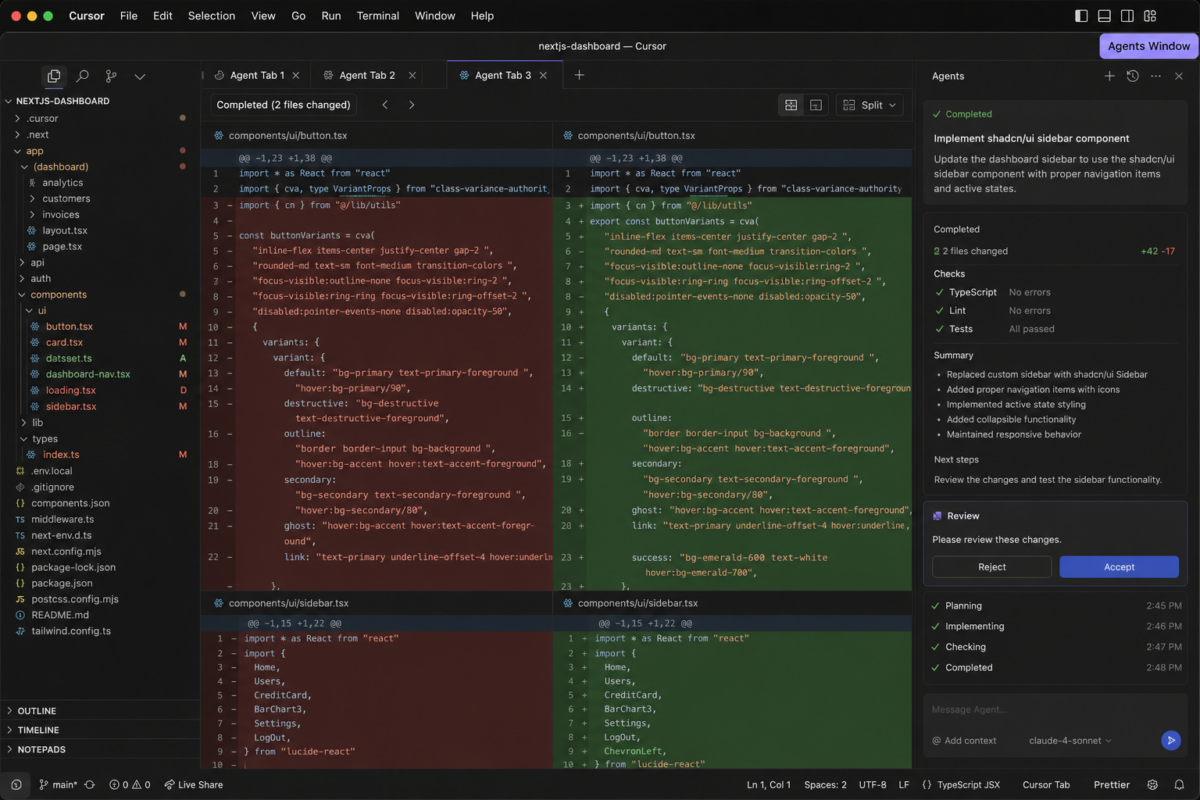The height and width of the screenshot is (800, 1200).
Task: Toggle the secondary sidebar layout icon
Action: (x=1127, y=16)
